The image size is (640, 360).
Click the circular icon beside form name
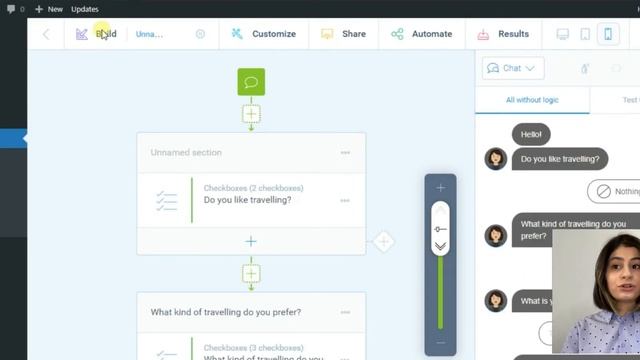coord(200,34)
